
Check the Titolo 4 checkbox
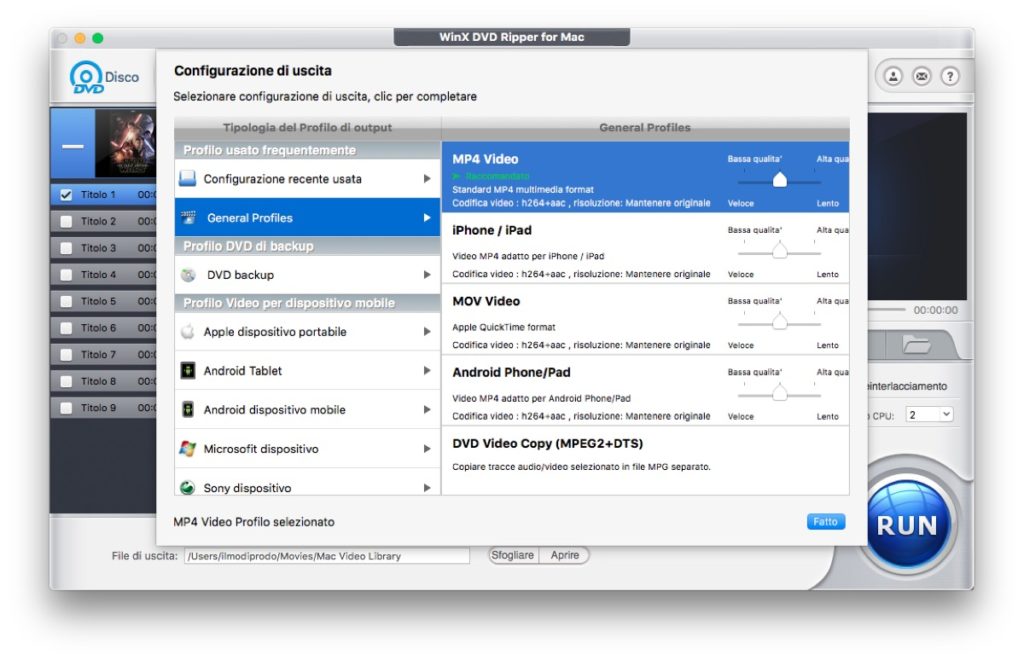point(66,275)
